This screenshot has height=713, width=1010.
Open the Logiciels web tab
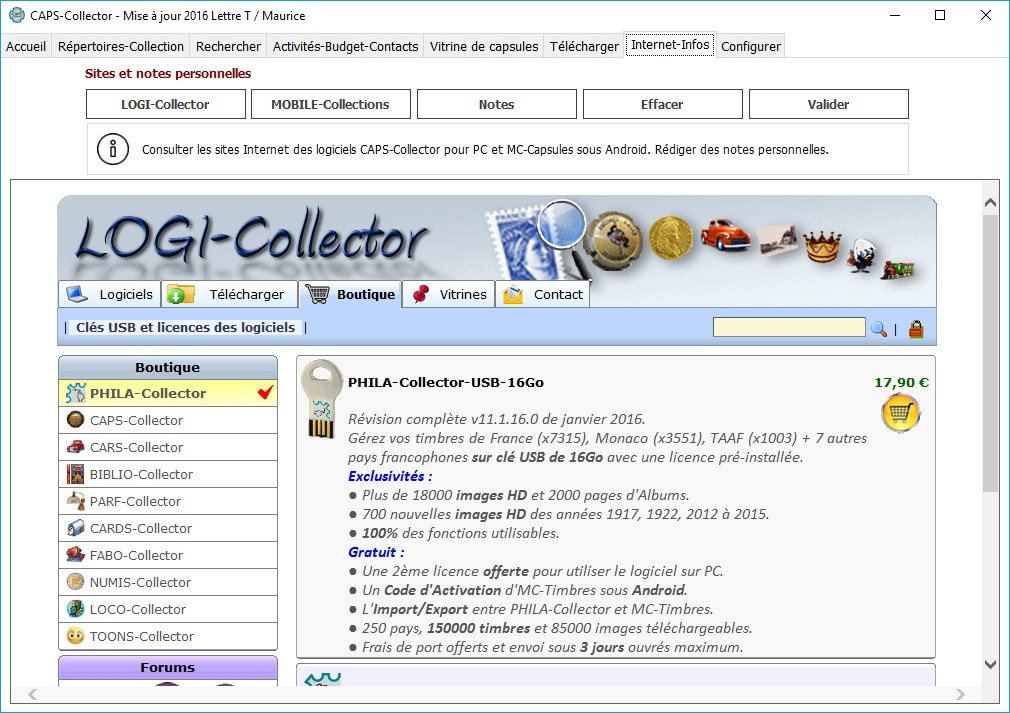(x=110, y=294)
